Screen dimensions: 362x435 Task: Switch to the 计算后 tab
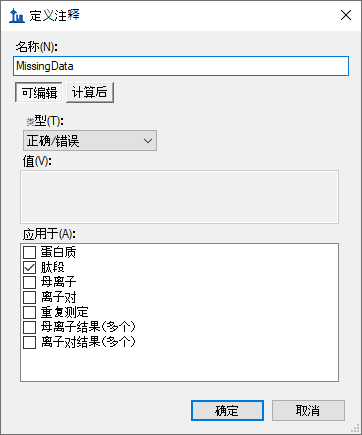(x=90, y=92)
